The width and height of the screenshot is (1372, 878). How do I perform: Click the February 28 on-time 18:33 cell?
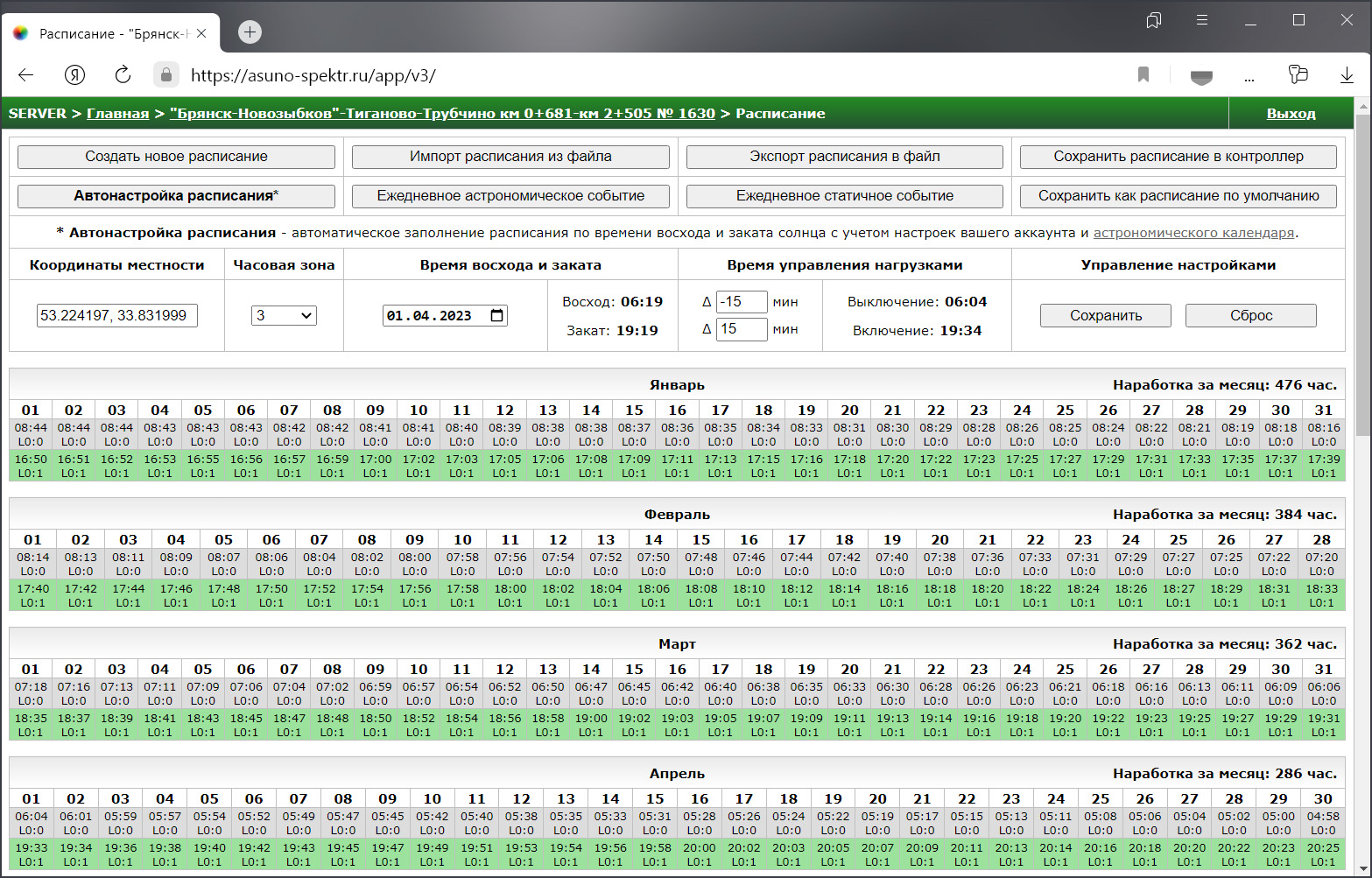click(x=1322, y=595)
